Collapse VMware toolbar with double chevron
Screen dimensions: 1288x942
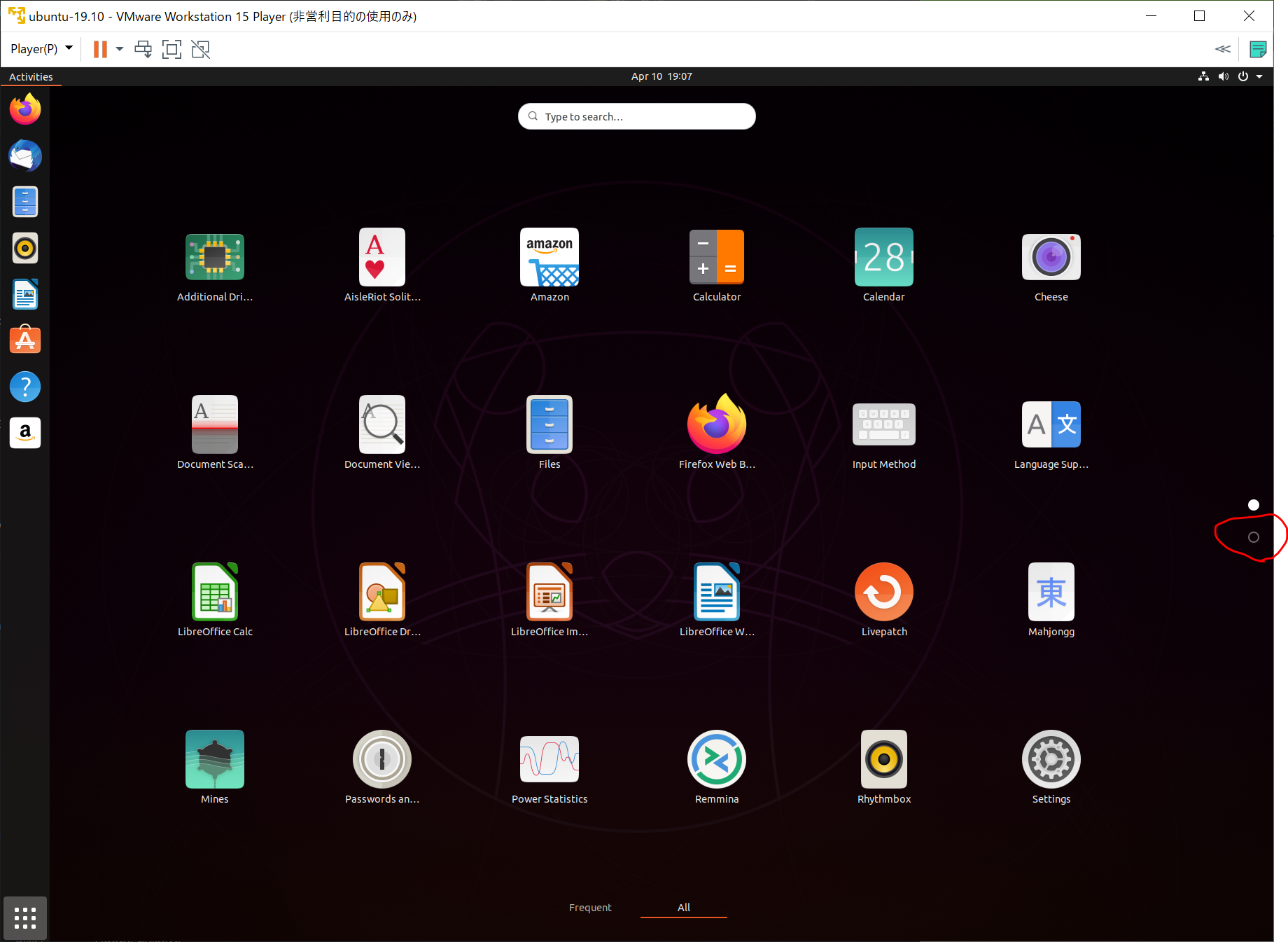pos(1223,49)
